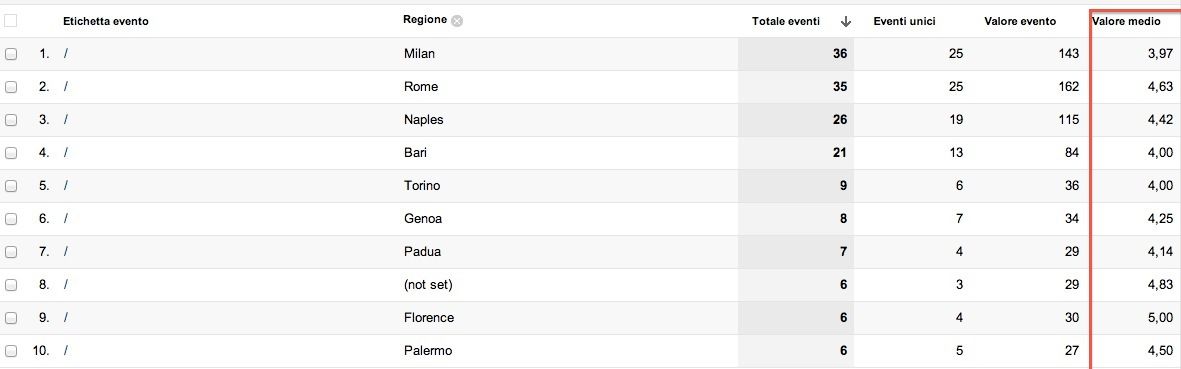The width and height of the screenshot is (1181, 369).
Task: Click the Regione column header
Action: [x=425, y=20]
